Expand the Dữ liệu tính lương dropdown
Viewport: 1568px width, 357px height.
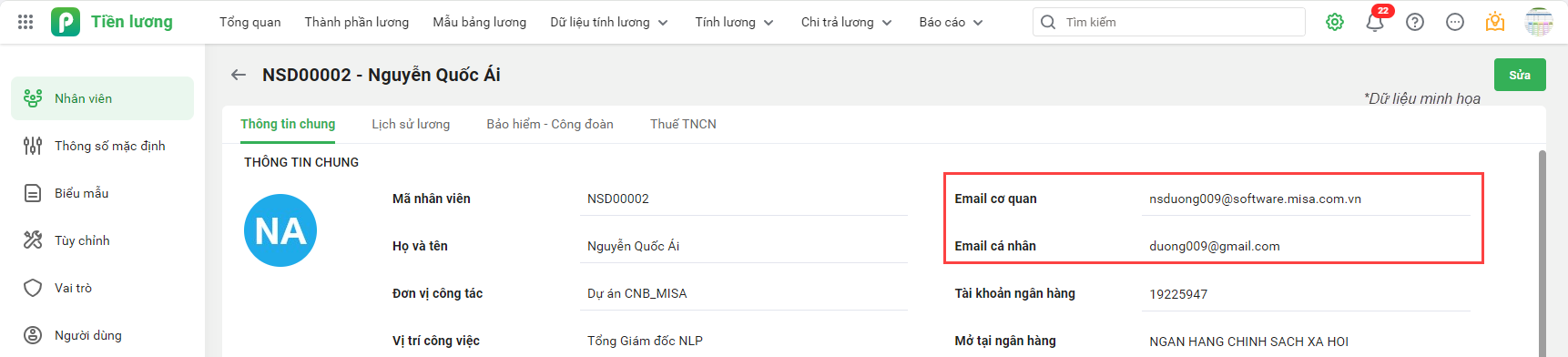click(x=608, y=22)
